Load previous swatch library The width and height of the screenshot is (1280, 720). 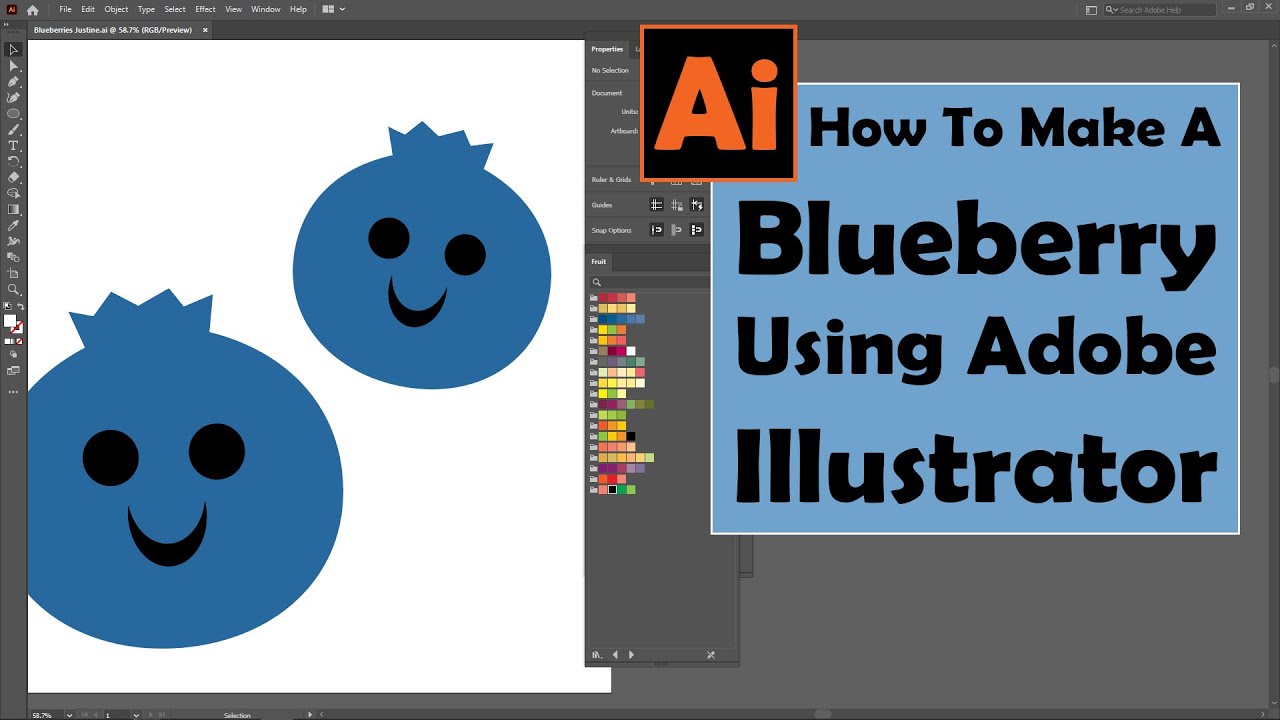[x=615, y=655]
